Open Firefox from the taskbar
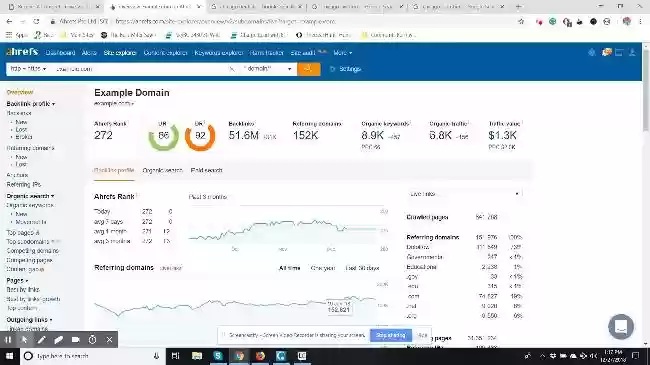 click(260, 356)
